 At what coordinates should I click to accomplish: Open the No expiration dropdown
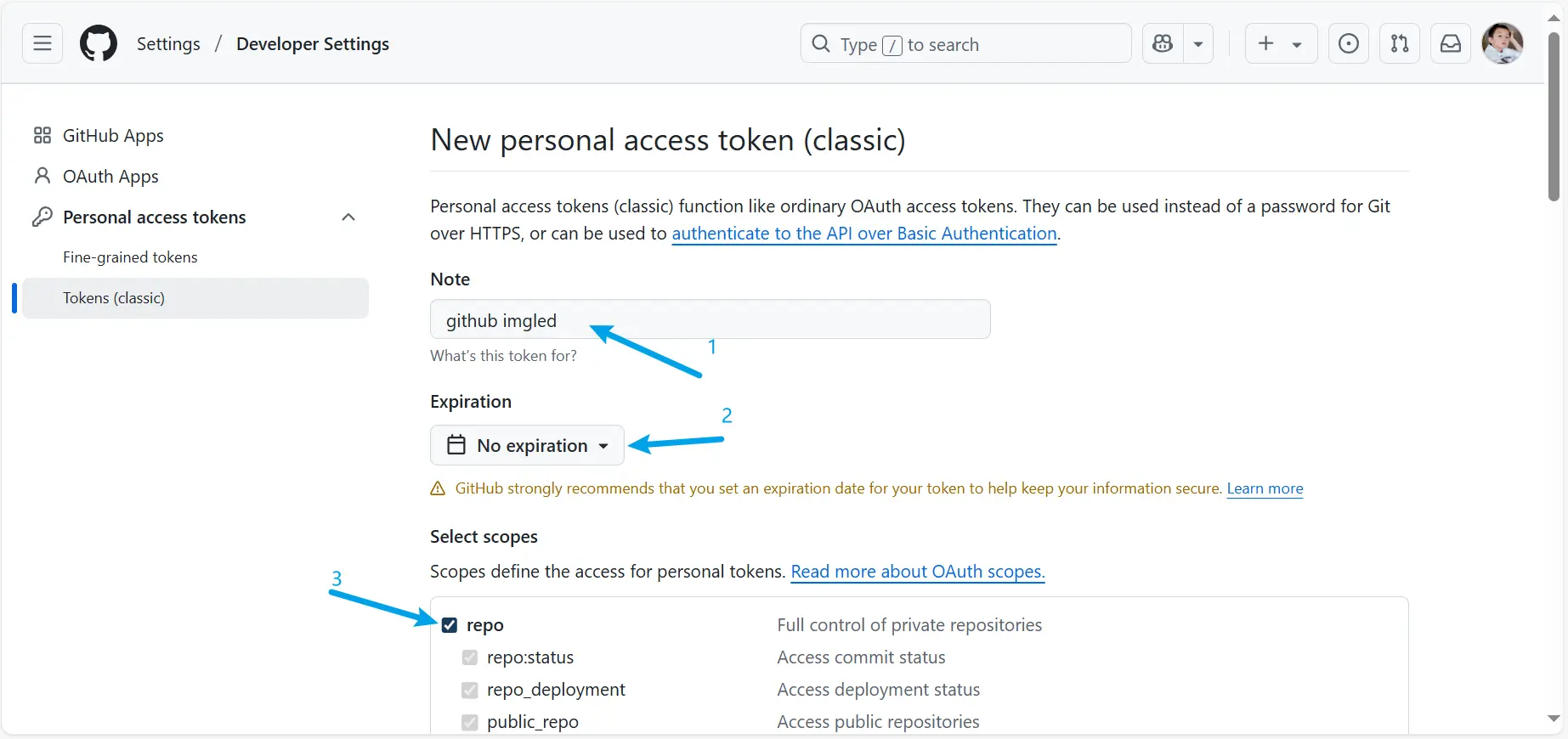pyautogui.click(x=527, y=445)
